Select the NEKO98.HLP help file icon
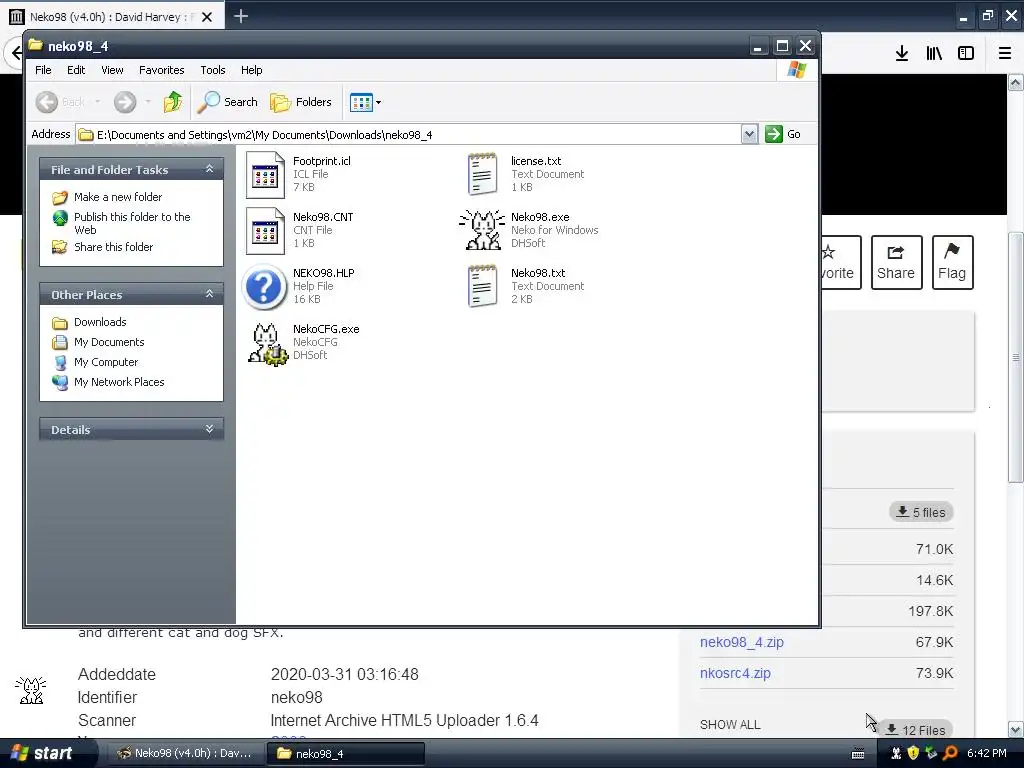Screen dimensions: 1024x768 coord(264,287)
